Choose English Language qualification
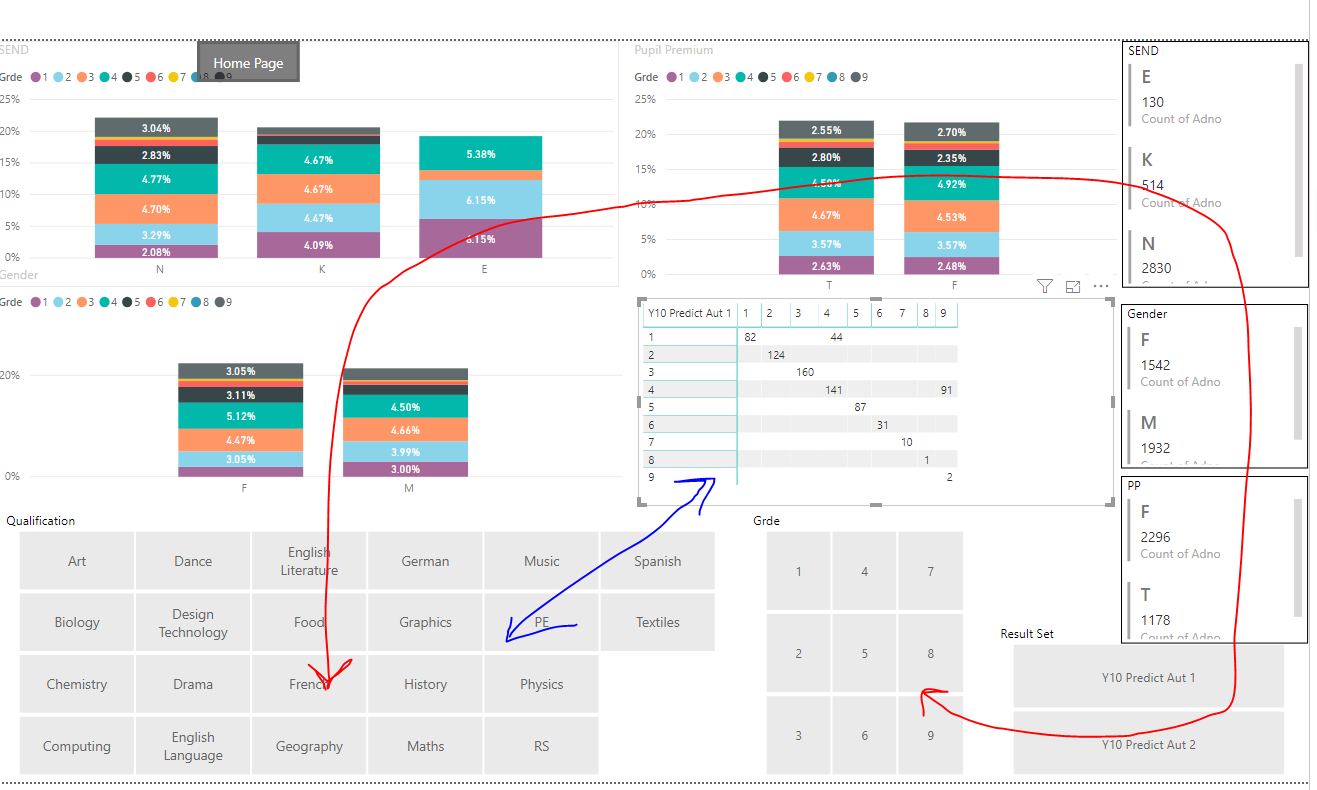The width and height of the screenshot is (1317, 790). pos(193,746)
